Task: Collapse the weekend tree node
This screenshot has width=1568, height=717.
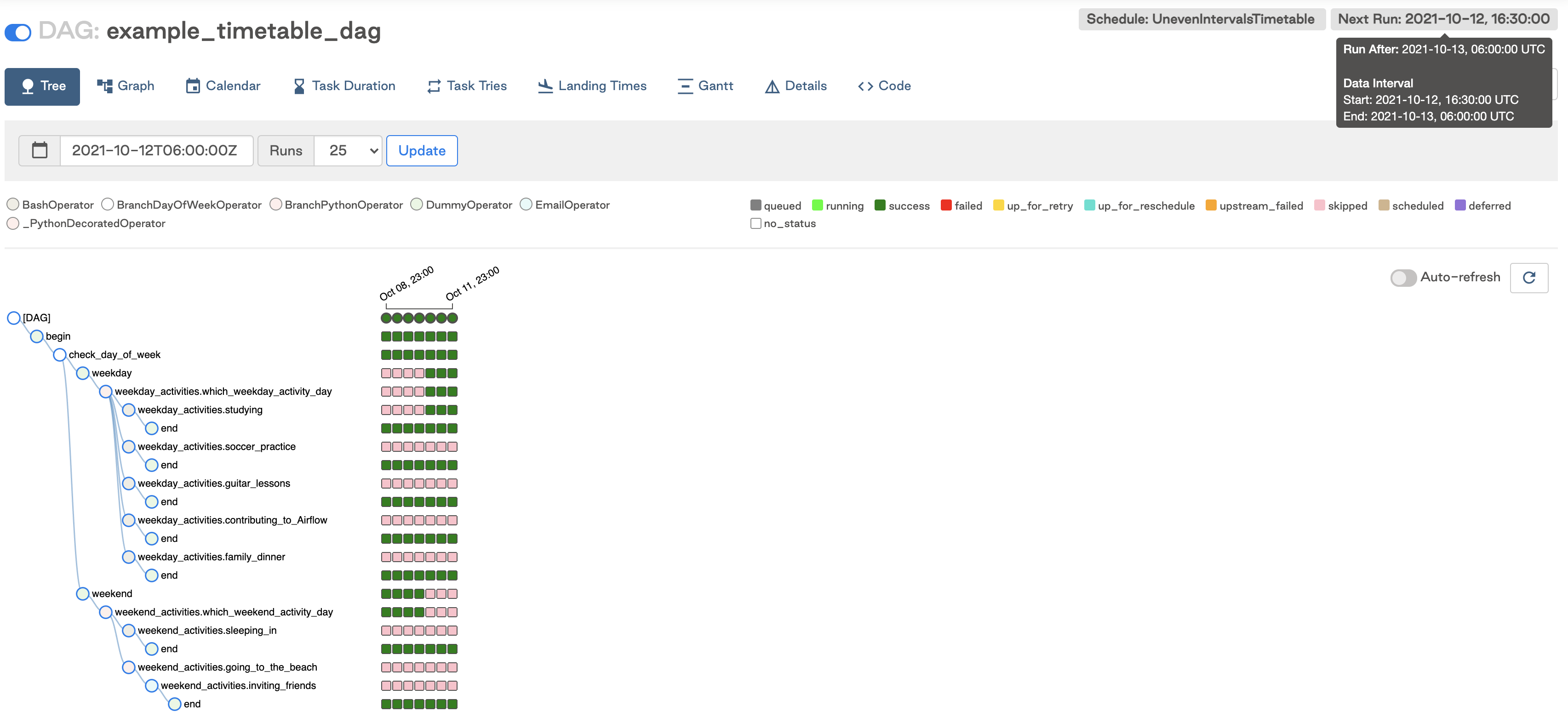Action: (83, 593)
